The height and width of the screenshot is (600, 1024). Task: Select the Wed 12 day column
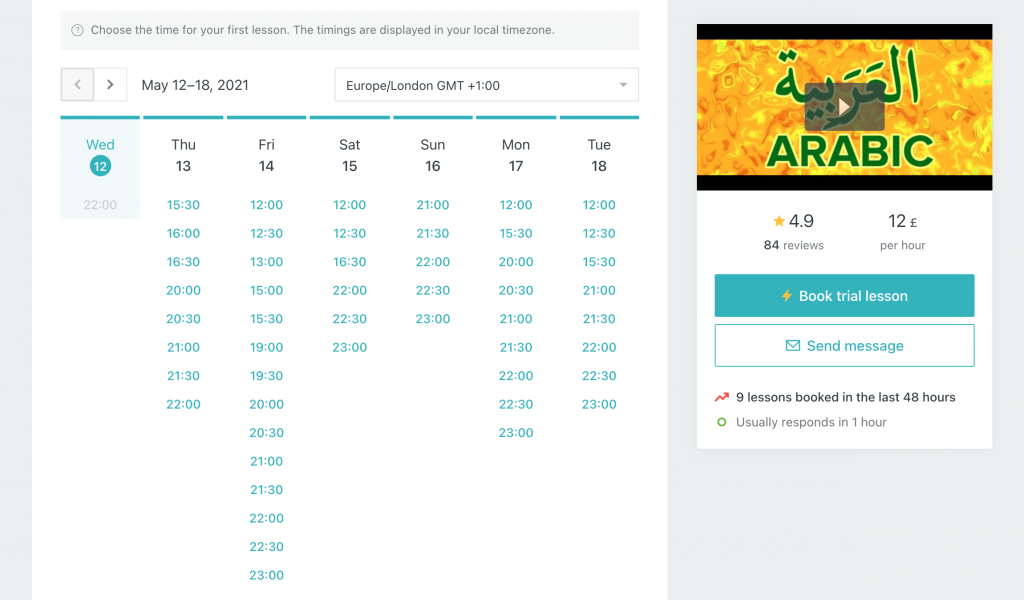click(100, 155)
